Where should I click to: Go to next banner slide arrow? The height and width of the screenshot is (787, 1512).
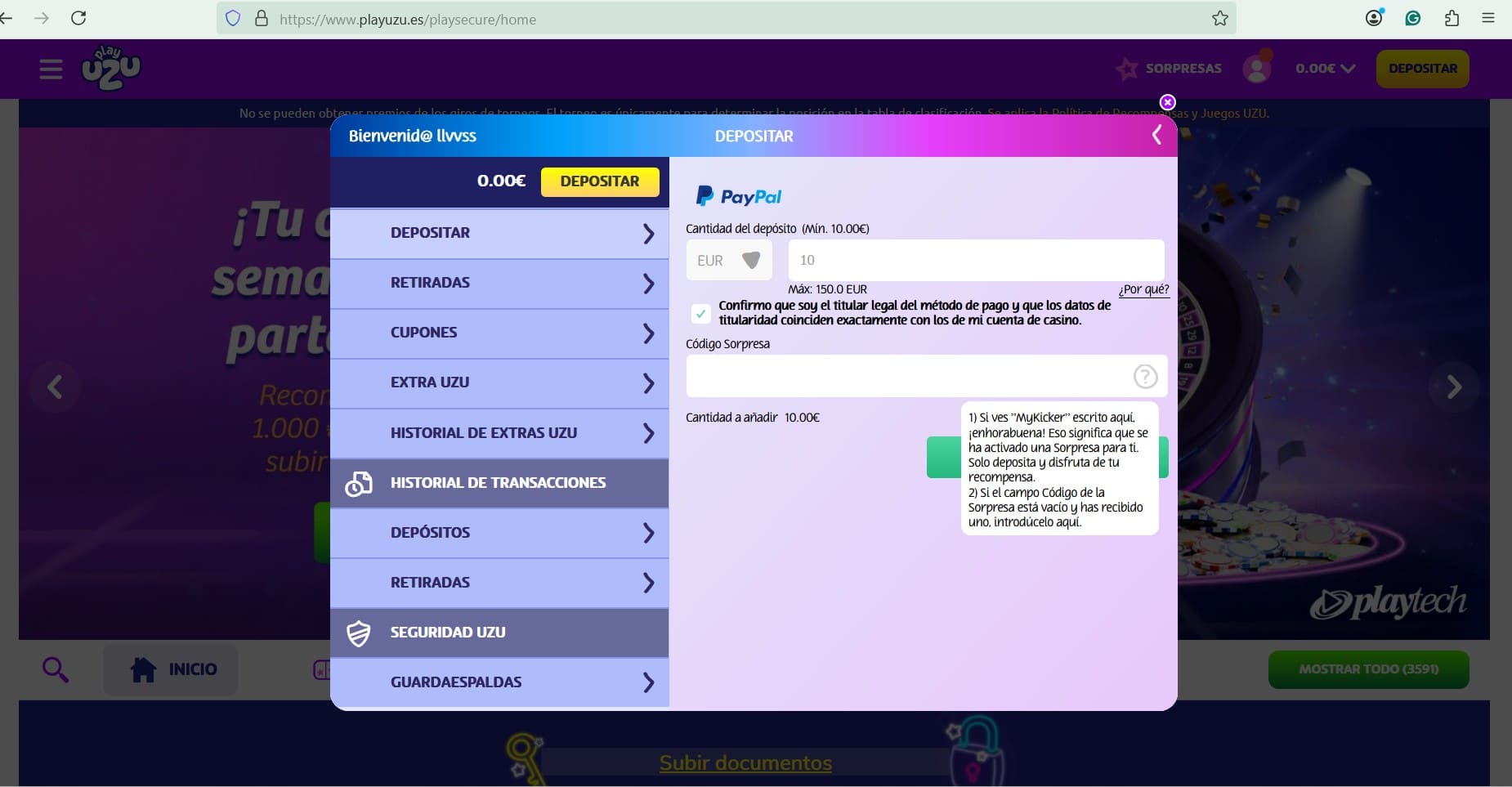click(x=1453, y=387)
